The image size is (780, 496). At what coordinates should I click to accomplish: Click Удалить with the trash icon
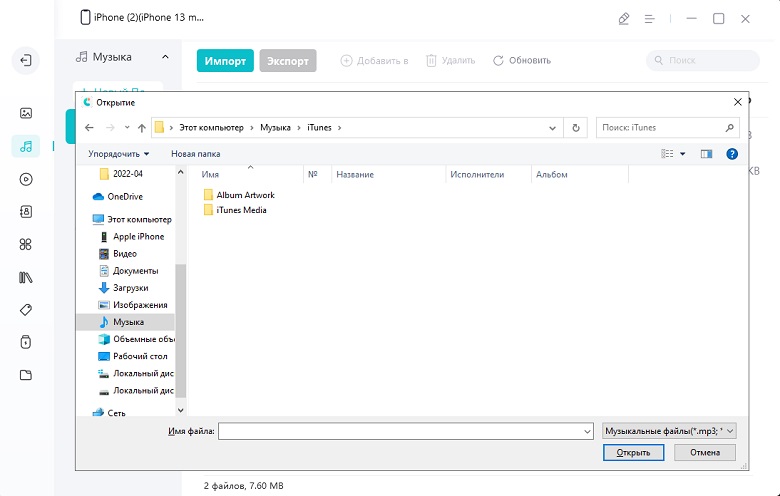451,61
